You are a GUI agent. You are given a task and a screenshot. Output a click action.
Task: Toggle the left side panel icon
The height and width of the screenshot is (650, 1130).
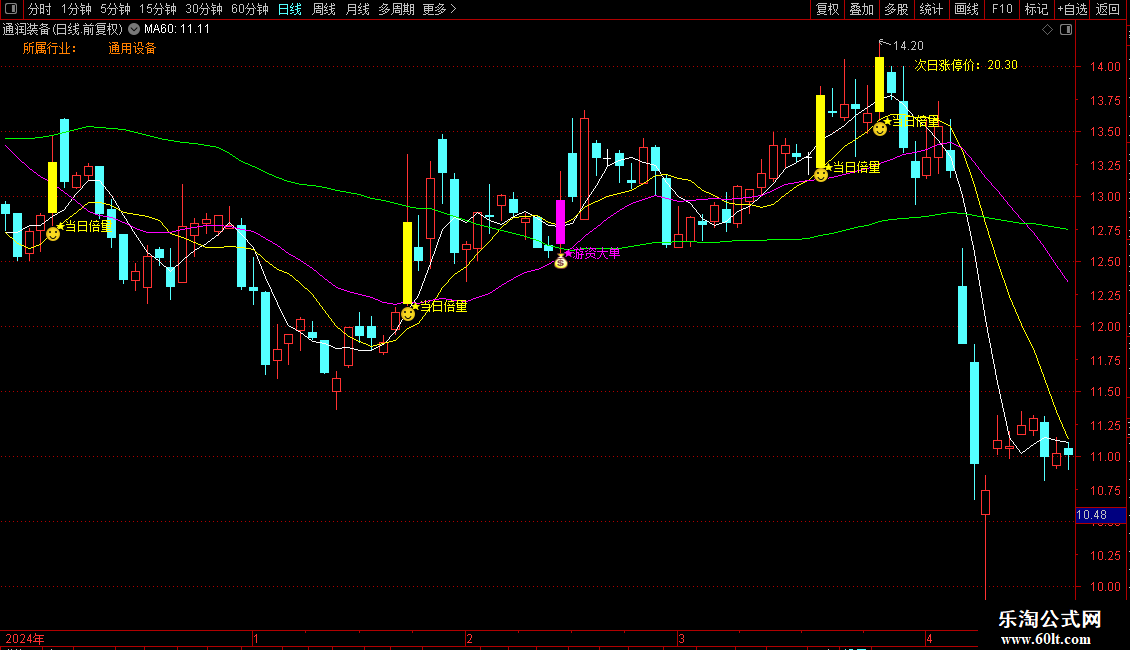tap(11, 9)
